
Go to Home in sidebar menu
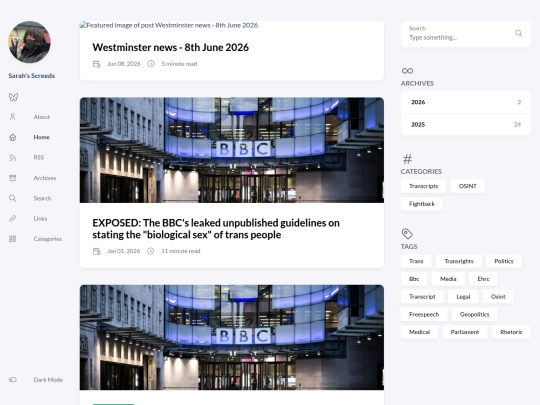pos(42,137)
